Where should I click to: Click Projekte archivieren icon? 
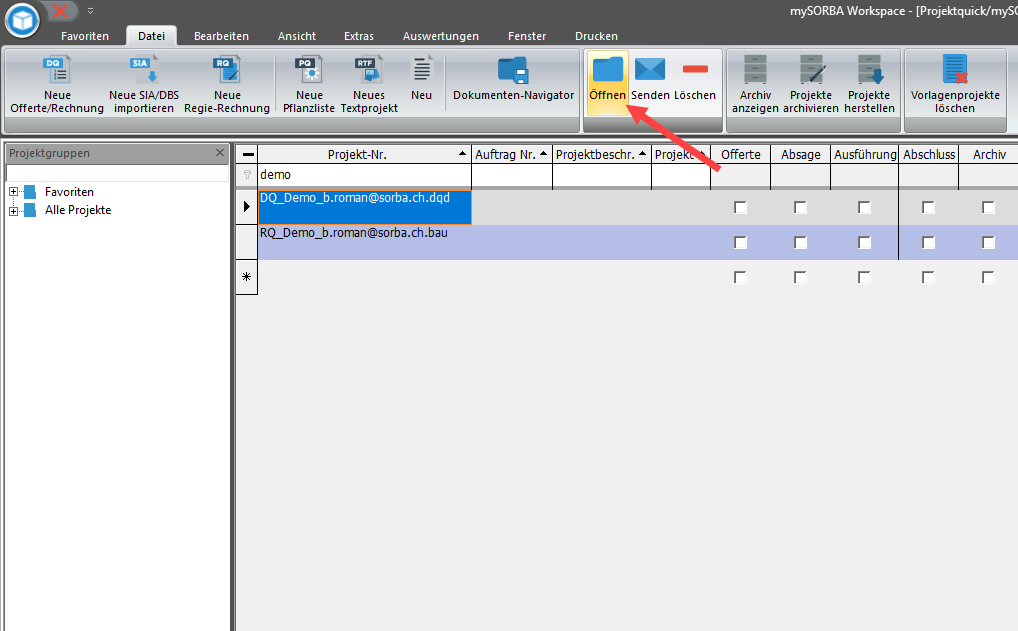pos(812,69)
